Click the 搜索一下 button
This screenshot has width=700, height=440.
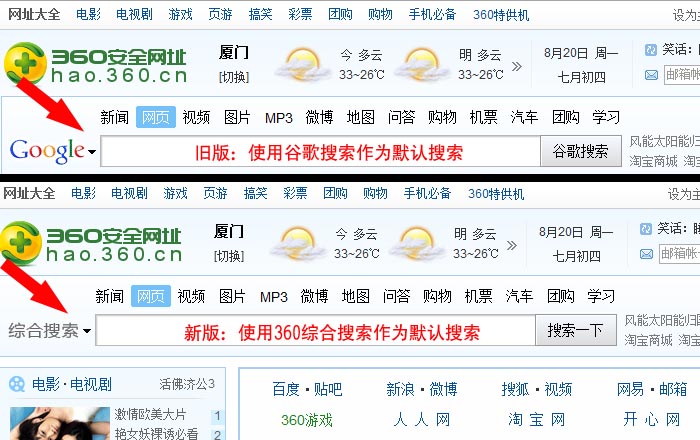(576, 331)
